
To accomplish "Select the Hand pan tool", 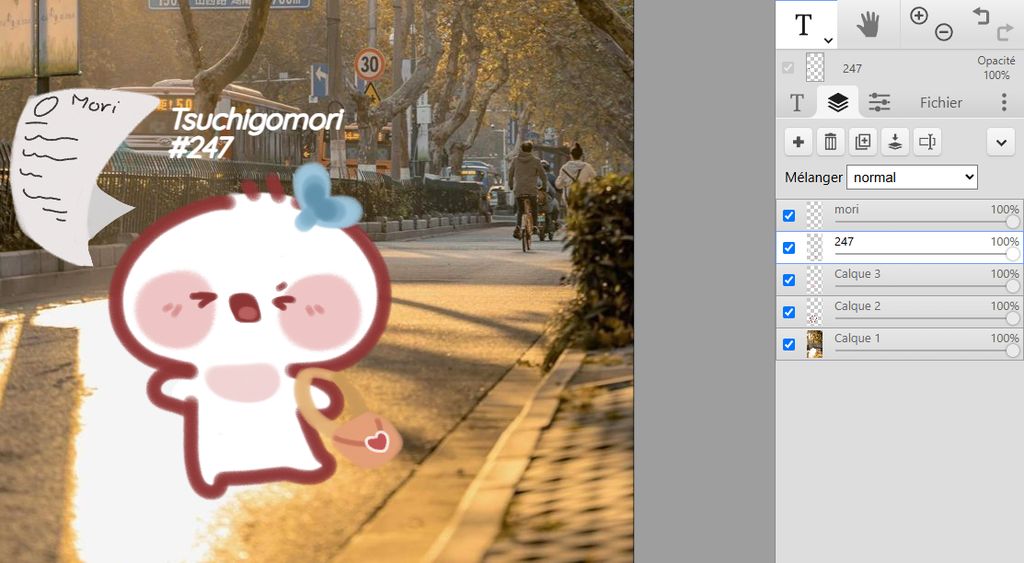I will coord(868,25).
